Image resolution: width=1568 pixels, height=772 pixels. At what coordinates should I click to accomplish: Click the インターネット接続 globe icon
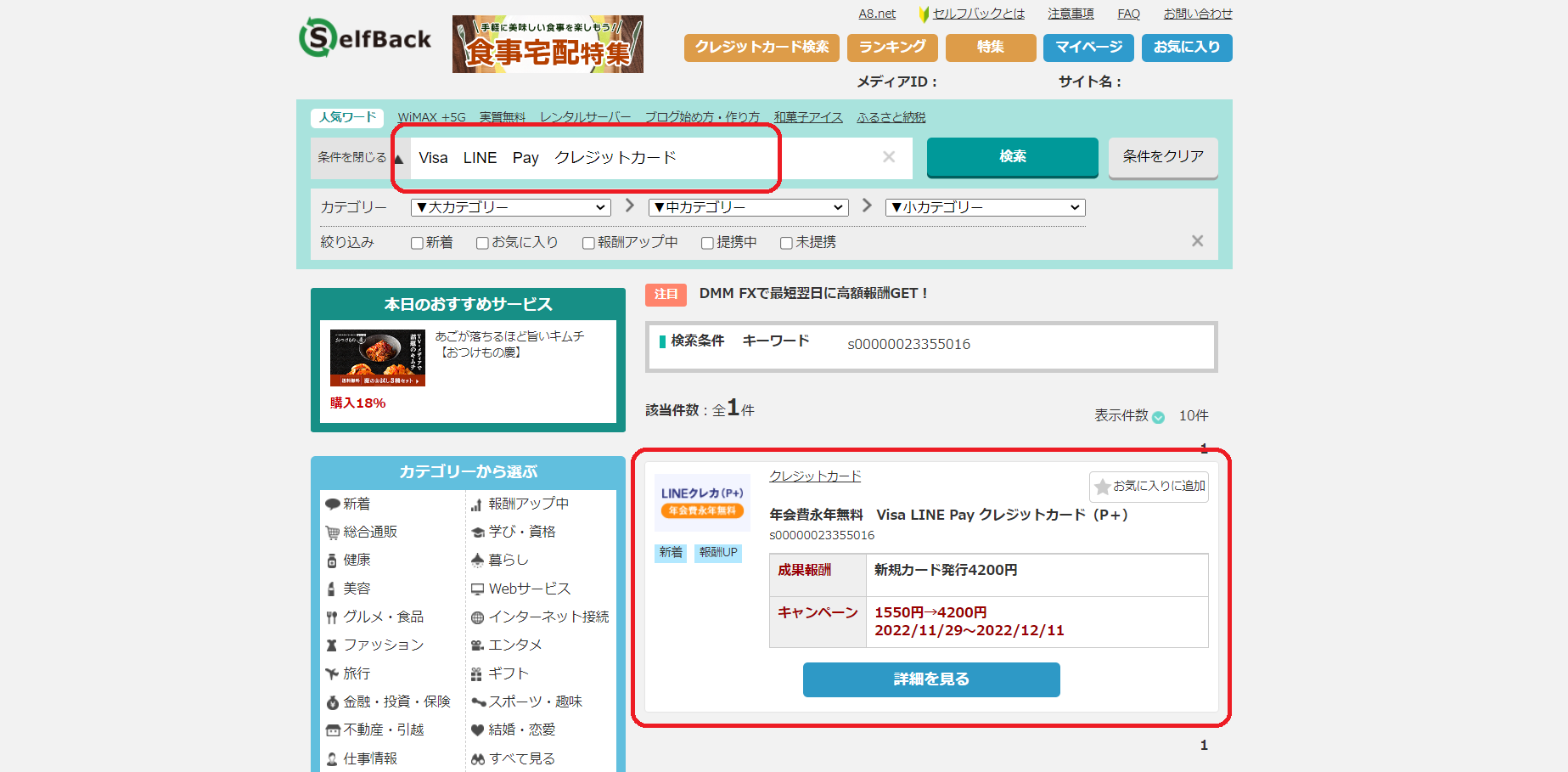(x=477, y=617)
